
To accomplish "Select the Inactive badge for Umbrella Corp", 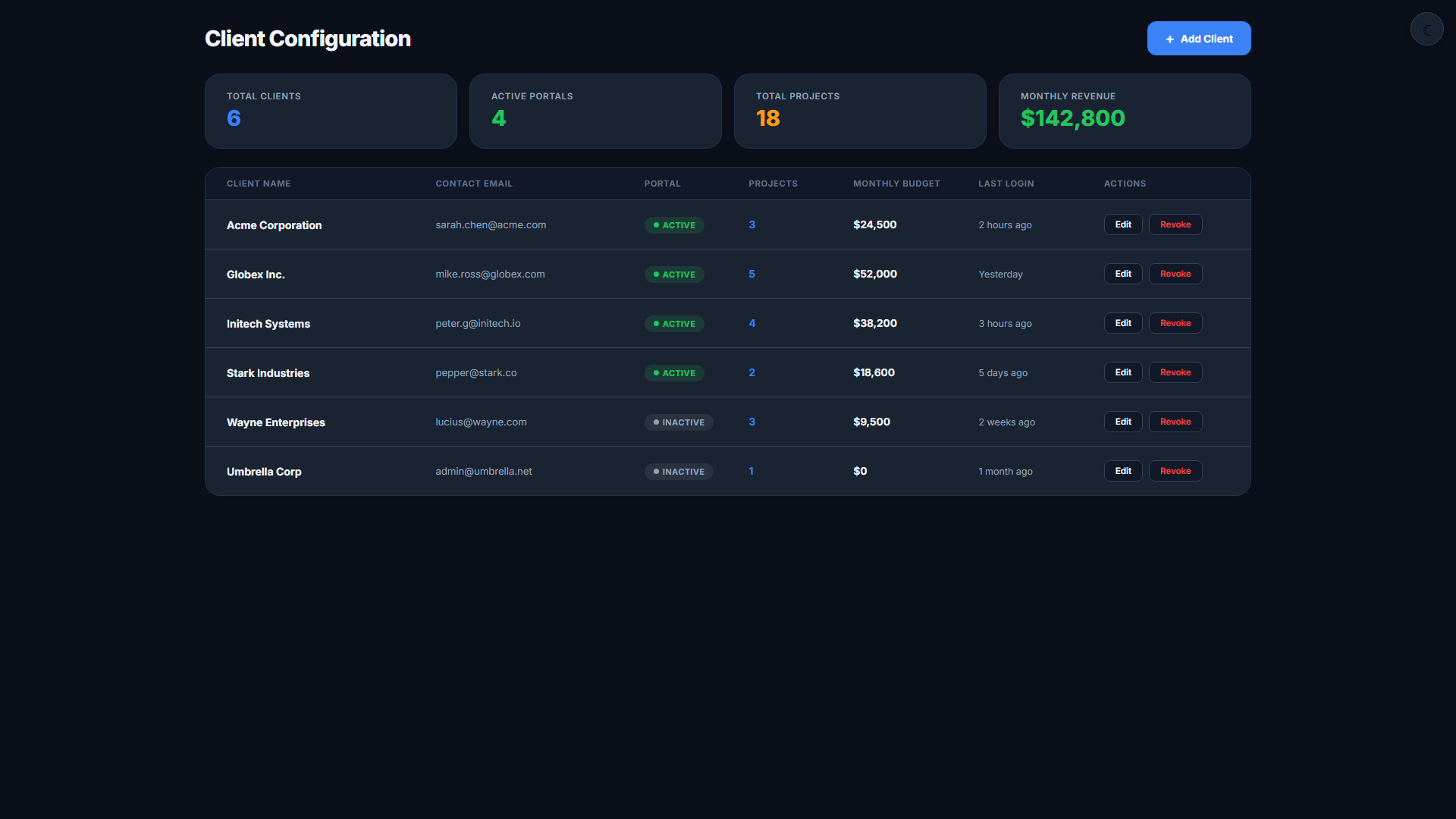I will point(679,472).
